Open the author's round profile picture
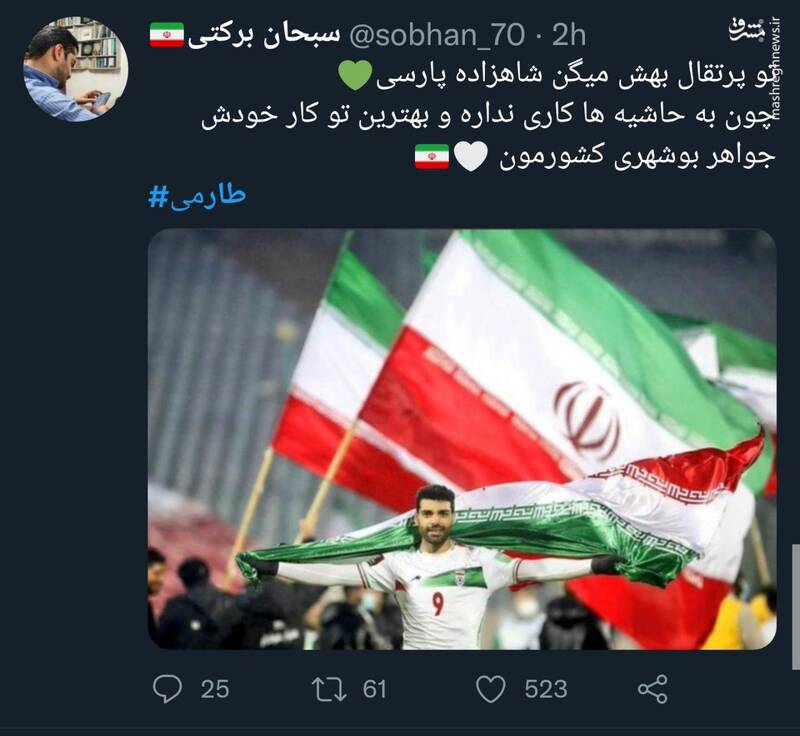 pyautogui.click(x=76, y=69)
